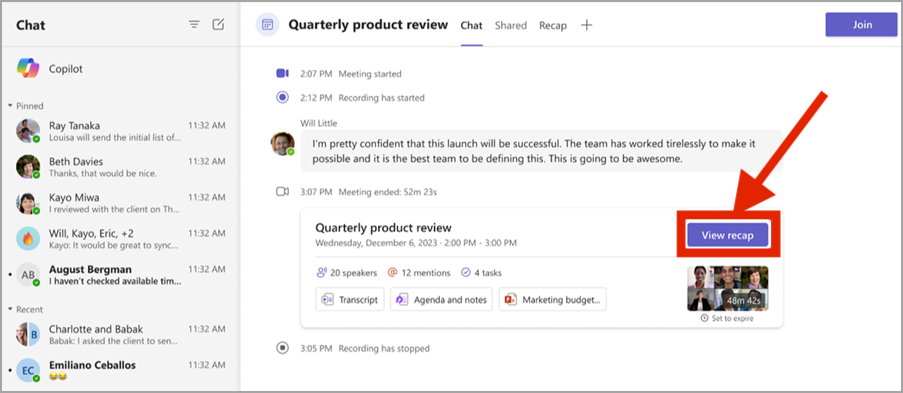Join the Quarterly product review meeting
This screenshot has width=903, height=393.
coord(862,25)
